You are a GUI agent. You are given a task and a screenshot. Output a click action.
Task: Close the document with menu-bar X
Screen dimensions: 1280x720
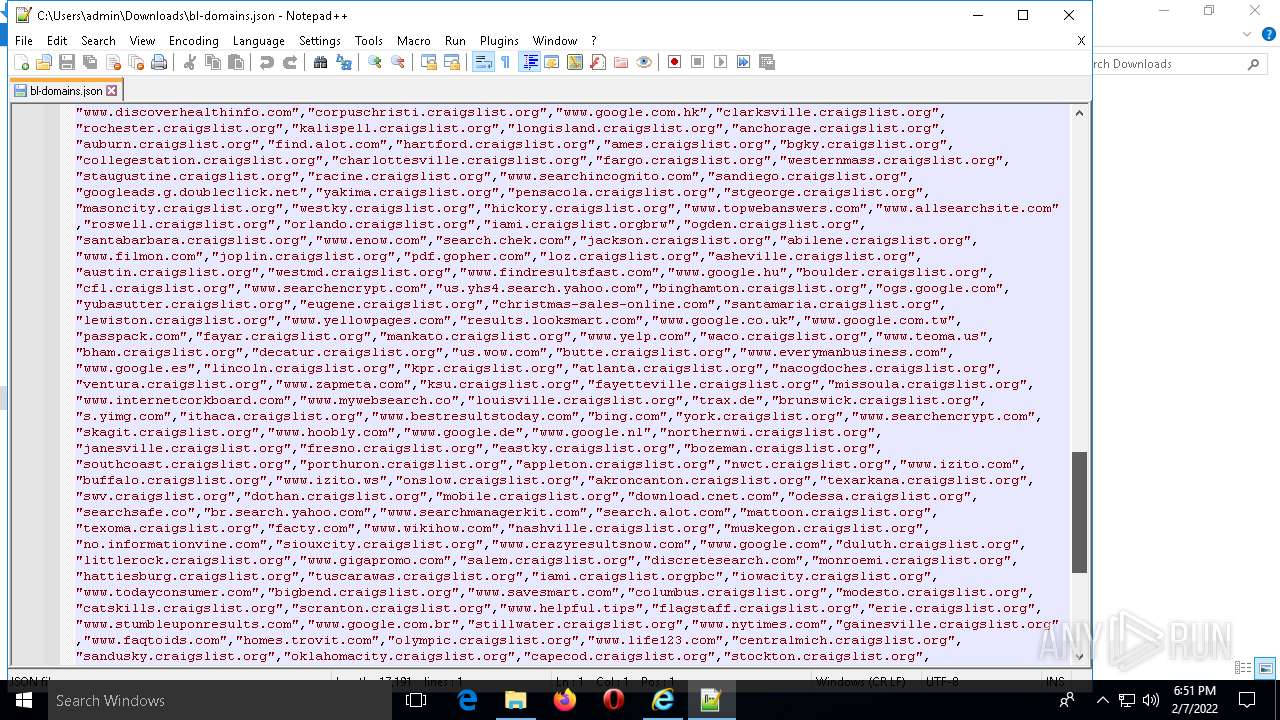point(1081,41)
